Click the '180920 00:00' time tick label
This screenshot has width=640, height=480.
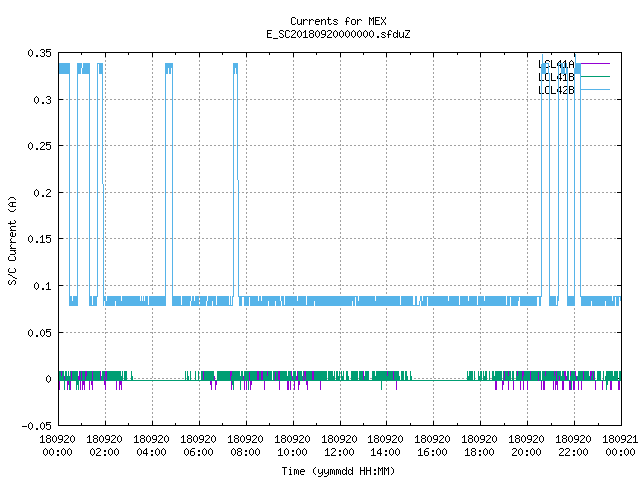coord(58,446)
